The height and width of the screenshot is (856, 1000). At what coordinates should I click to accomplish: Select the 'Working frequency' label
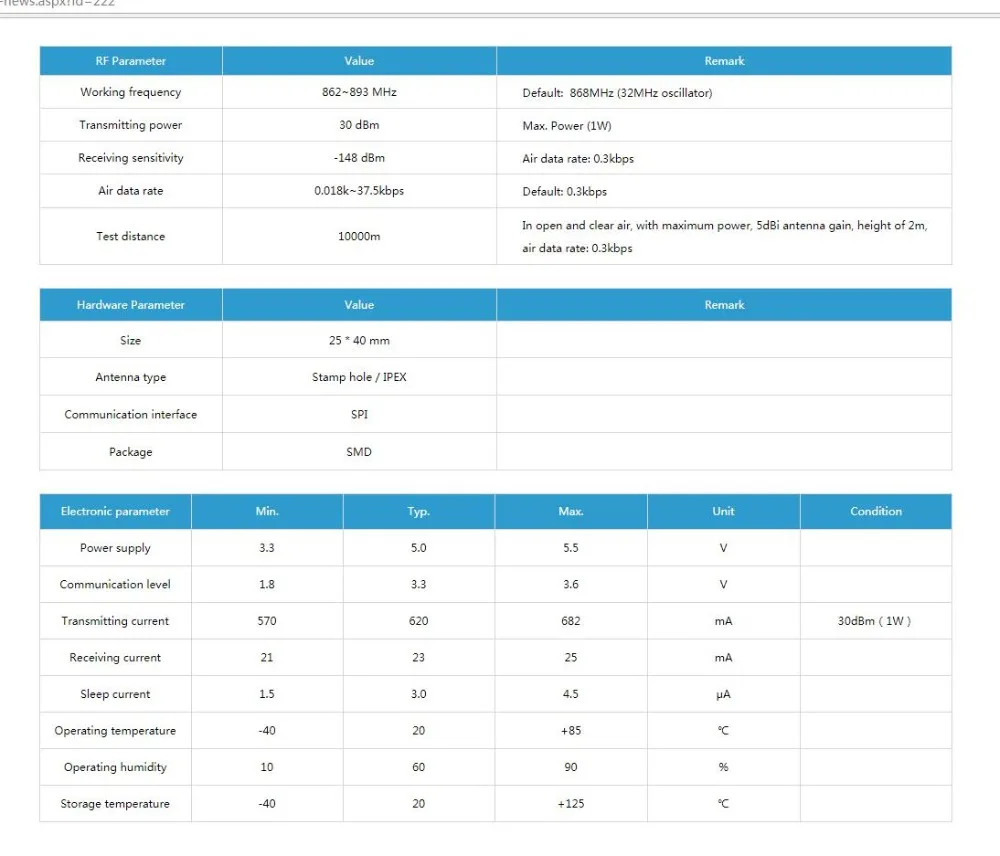coord(131,92)
